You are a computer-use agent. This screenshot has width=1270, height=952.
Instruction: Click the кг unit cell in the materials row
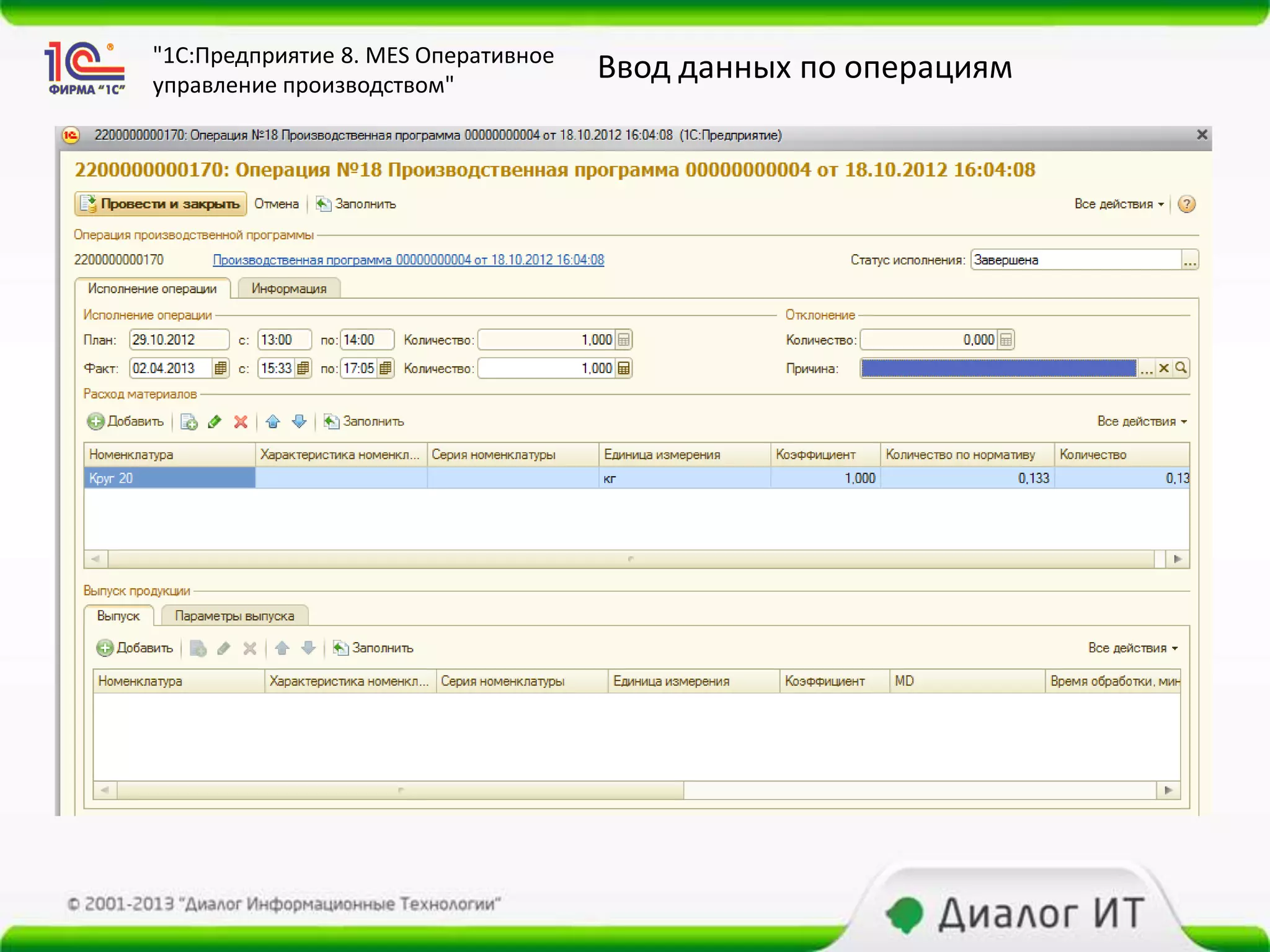685,478
